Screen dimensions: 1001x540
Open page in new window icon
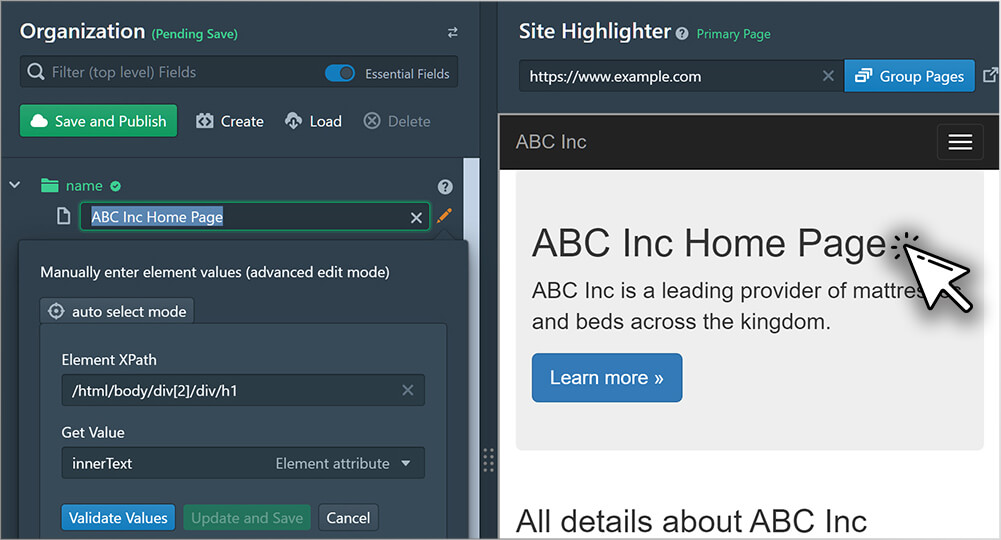point(990,75)
